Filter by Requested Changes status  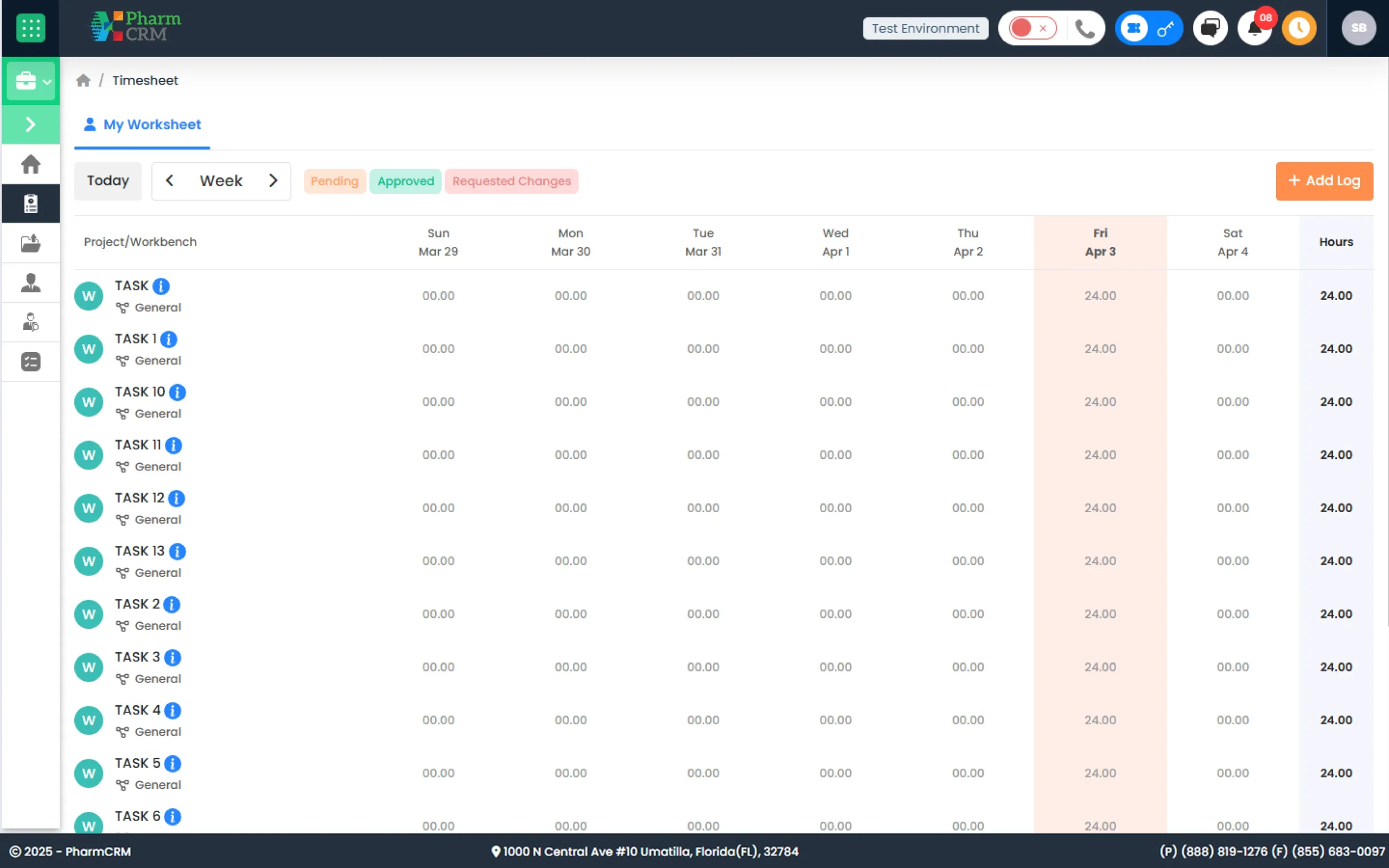point(512,181)
